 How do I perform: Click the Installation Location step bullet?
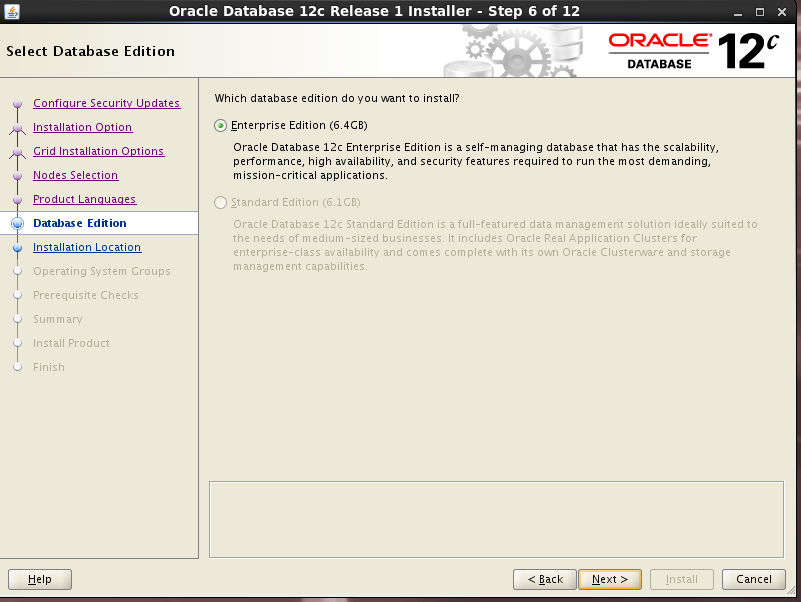pos(17,248)
